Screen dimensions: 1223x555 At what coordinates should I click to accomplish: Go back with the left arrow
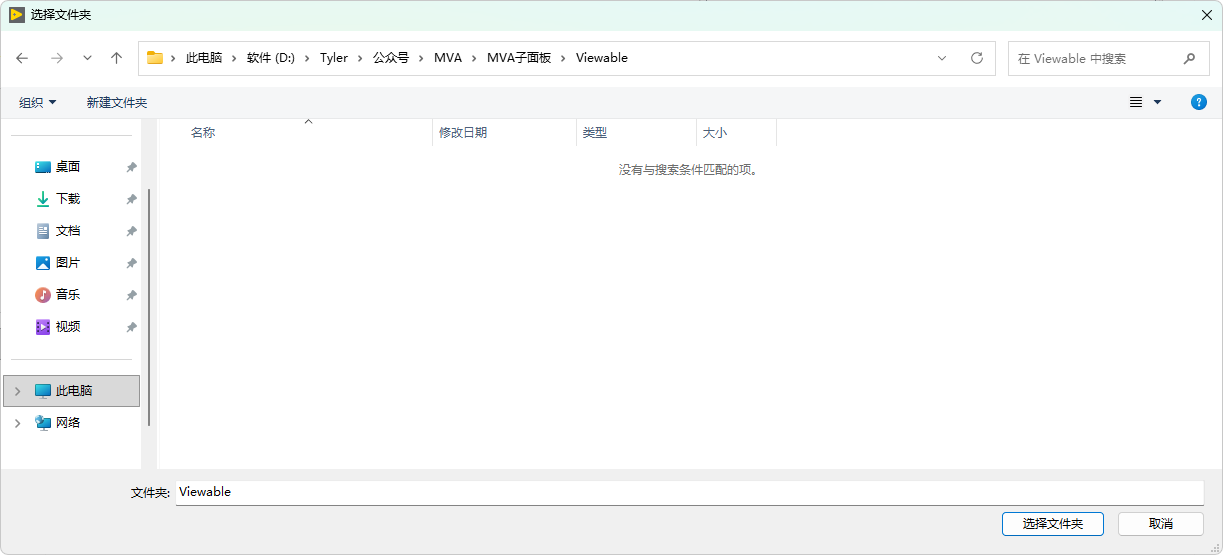(x=22, y=58)
